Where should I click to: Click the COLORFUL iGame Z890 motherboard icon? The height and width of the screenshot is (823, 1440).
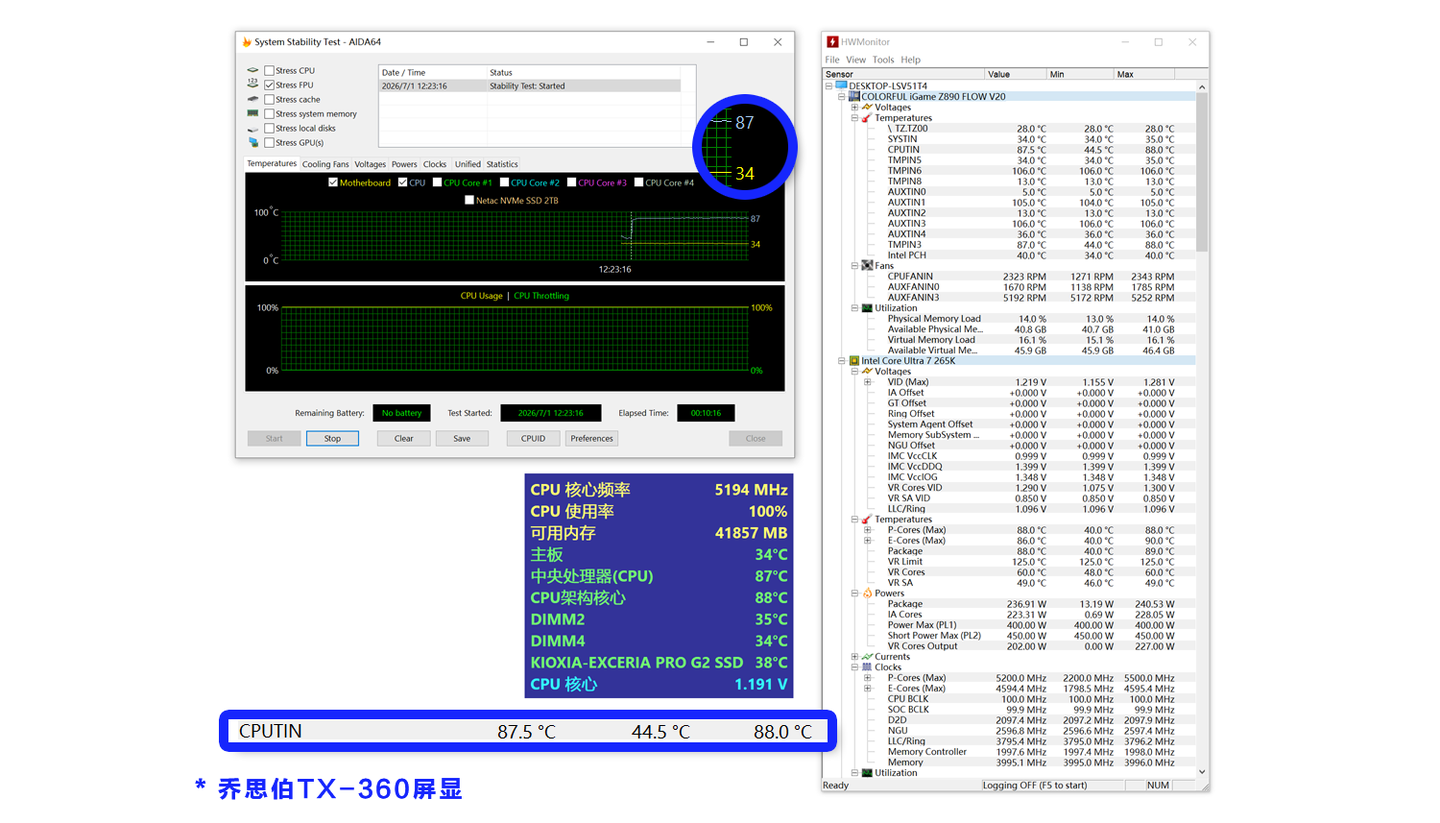[854, 97]
